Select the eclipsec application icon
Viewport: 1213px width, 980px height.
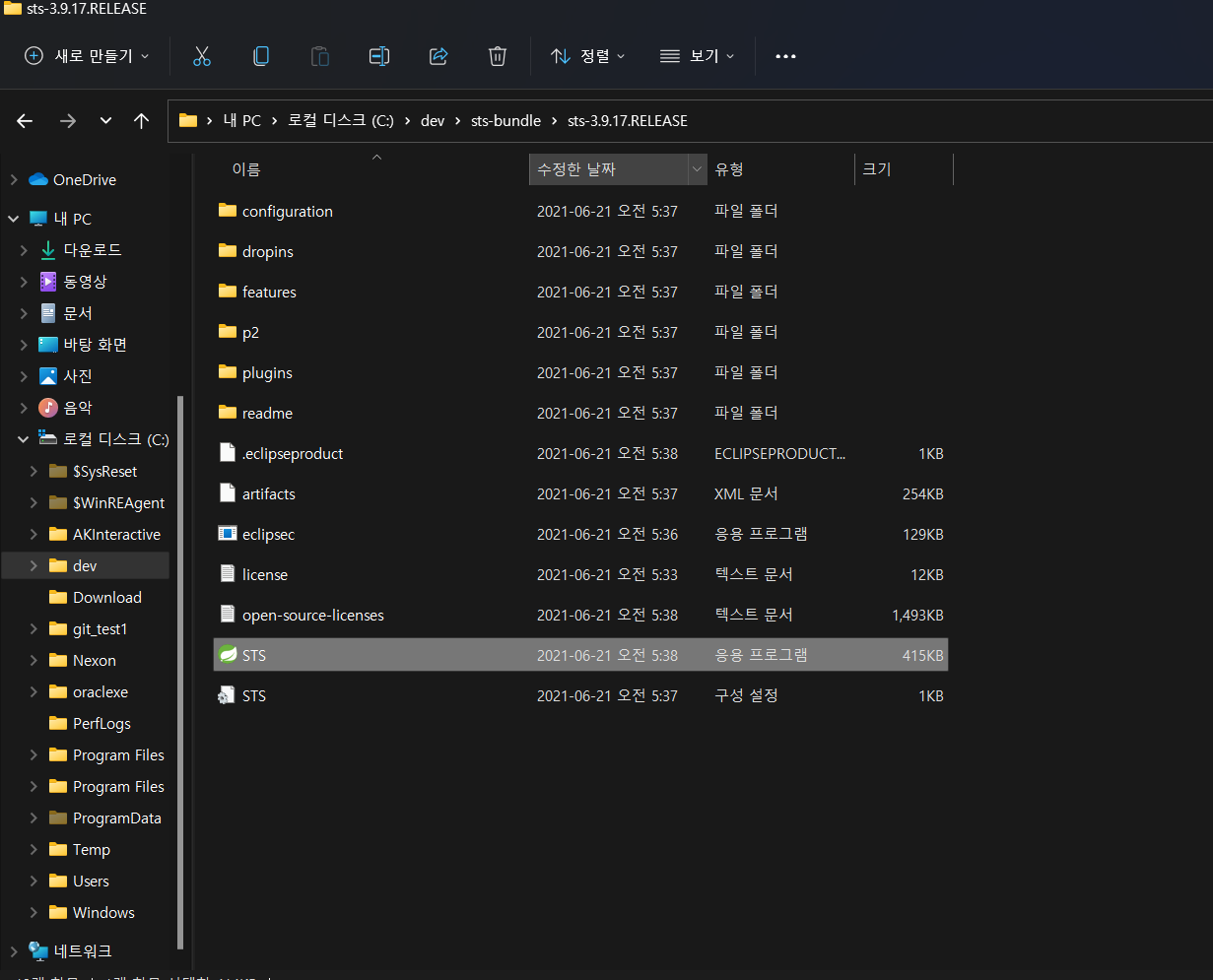click(228, 534)
